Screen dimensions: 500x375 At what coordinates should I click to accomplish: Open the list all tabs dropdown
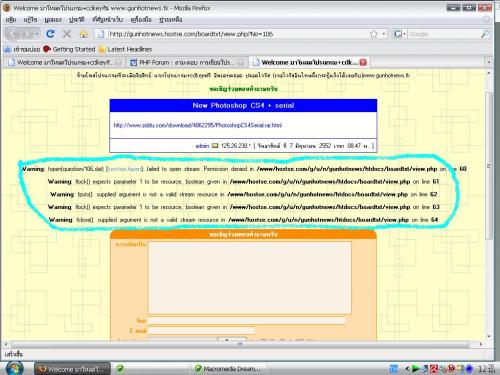click(x=489, y=62)
